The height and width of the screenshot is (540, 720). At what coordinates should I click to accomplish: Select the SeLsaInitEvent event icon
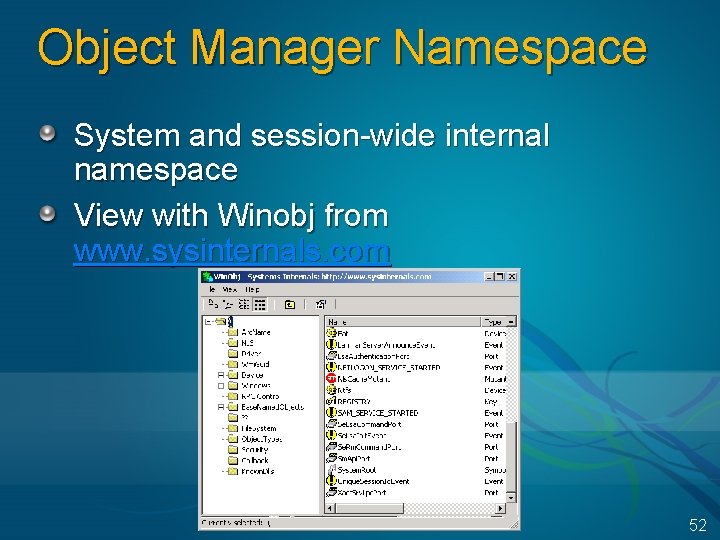(x=331, y=435)
